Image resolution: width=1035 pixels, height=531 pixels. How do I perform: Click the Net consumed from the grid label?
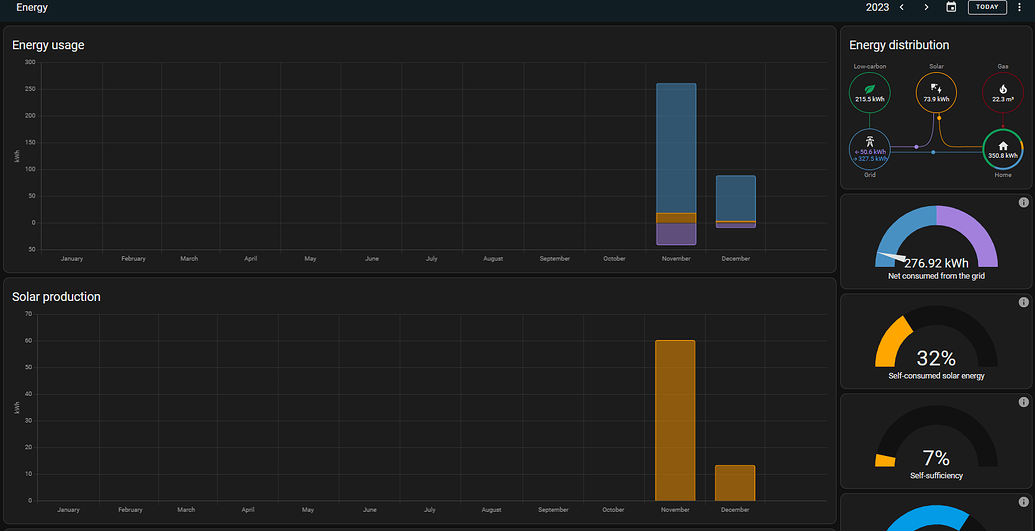tap(936, 276)
